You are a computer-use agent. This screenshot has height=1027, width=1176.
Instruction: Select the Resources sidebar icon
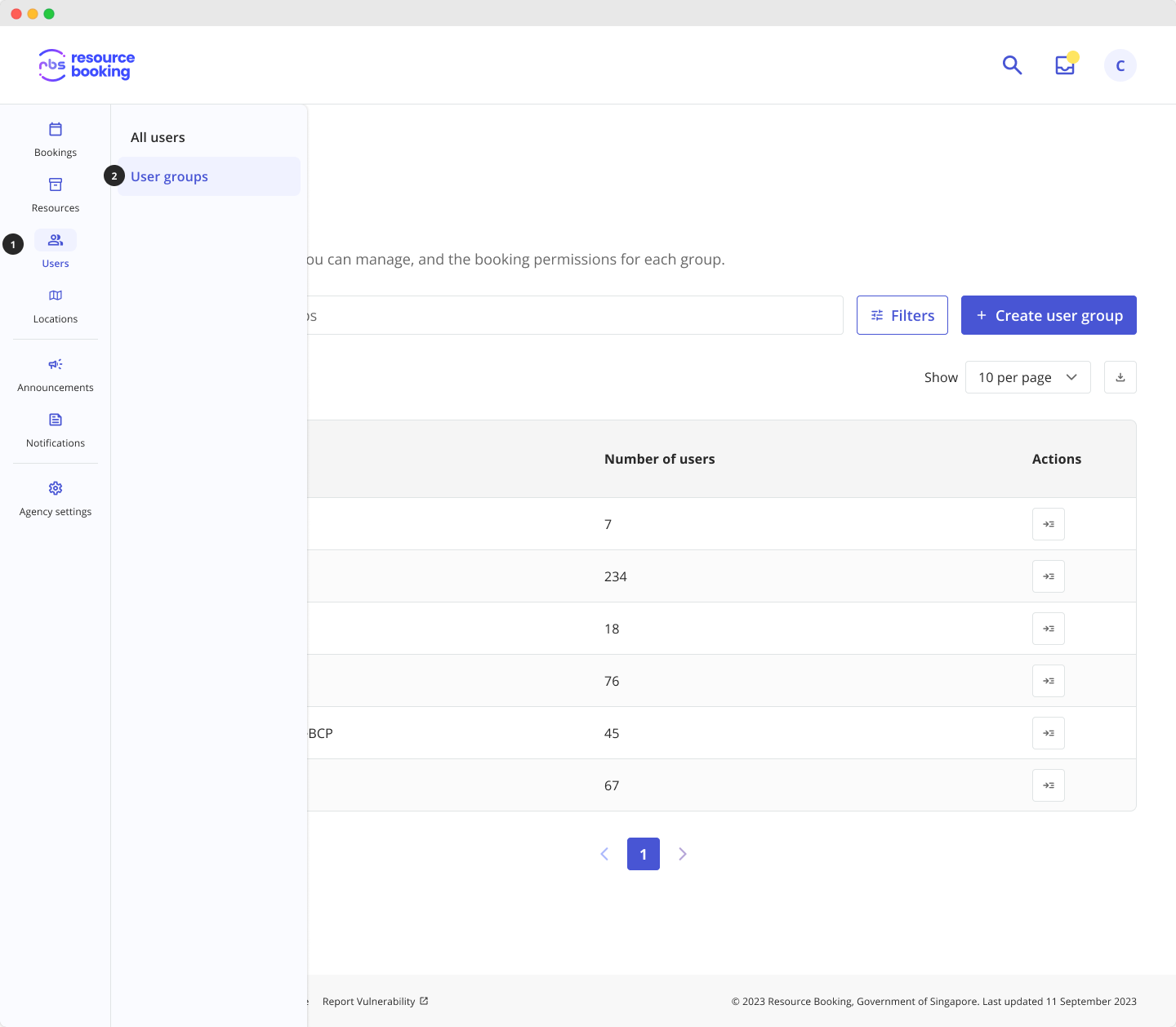[55, 193]
